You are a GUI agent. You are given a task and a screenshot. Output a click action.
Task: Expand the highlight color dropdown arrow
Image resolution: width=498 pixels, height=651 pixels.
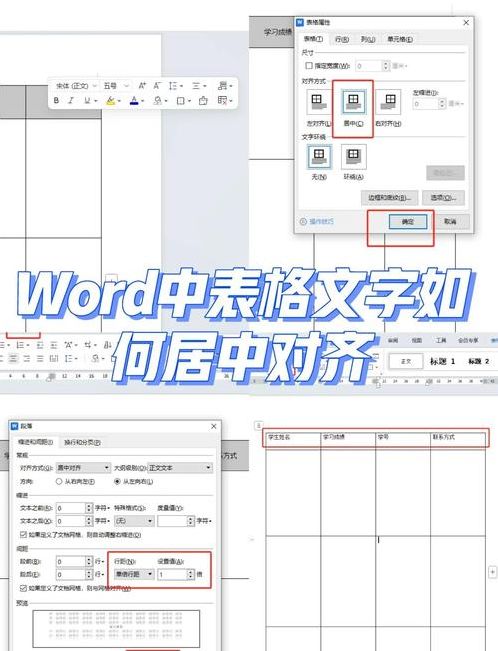119,101
